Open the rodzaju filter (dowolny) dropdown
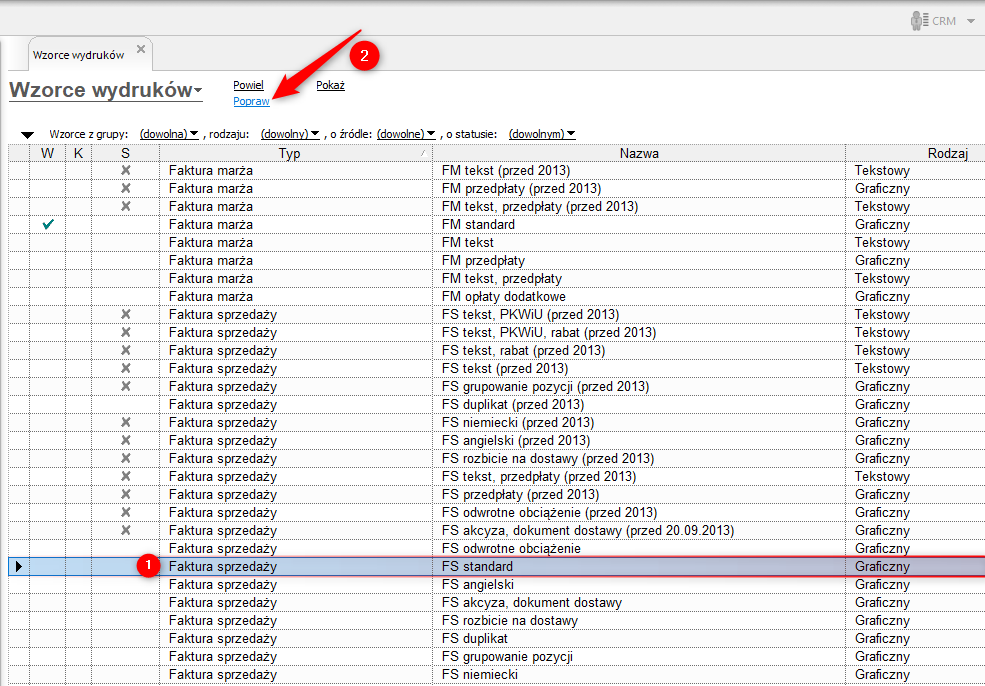Image resolution: width=985 pixels, height=686 pixels. point(290,134)
